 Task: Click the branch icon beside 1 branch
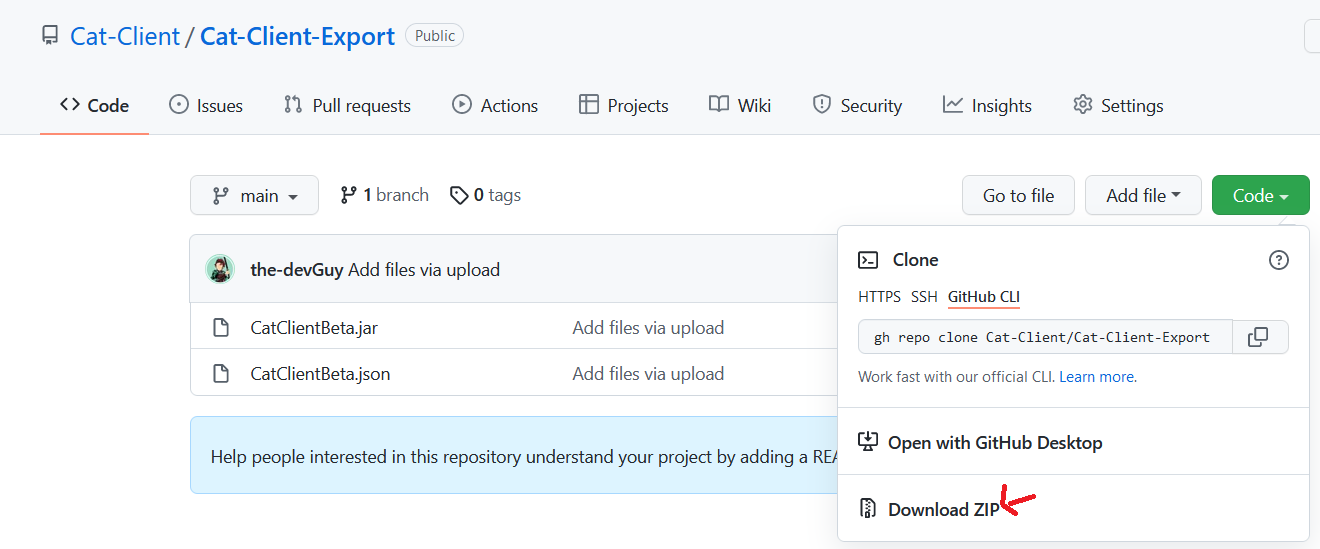click(348, 195)
